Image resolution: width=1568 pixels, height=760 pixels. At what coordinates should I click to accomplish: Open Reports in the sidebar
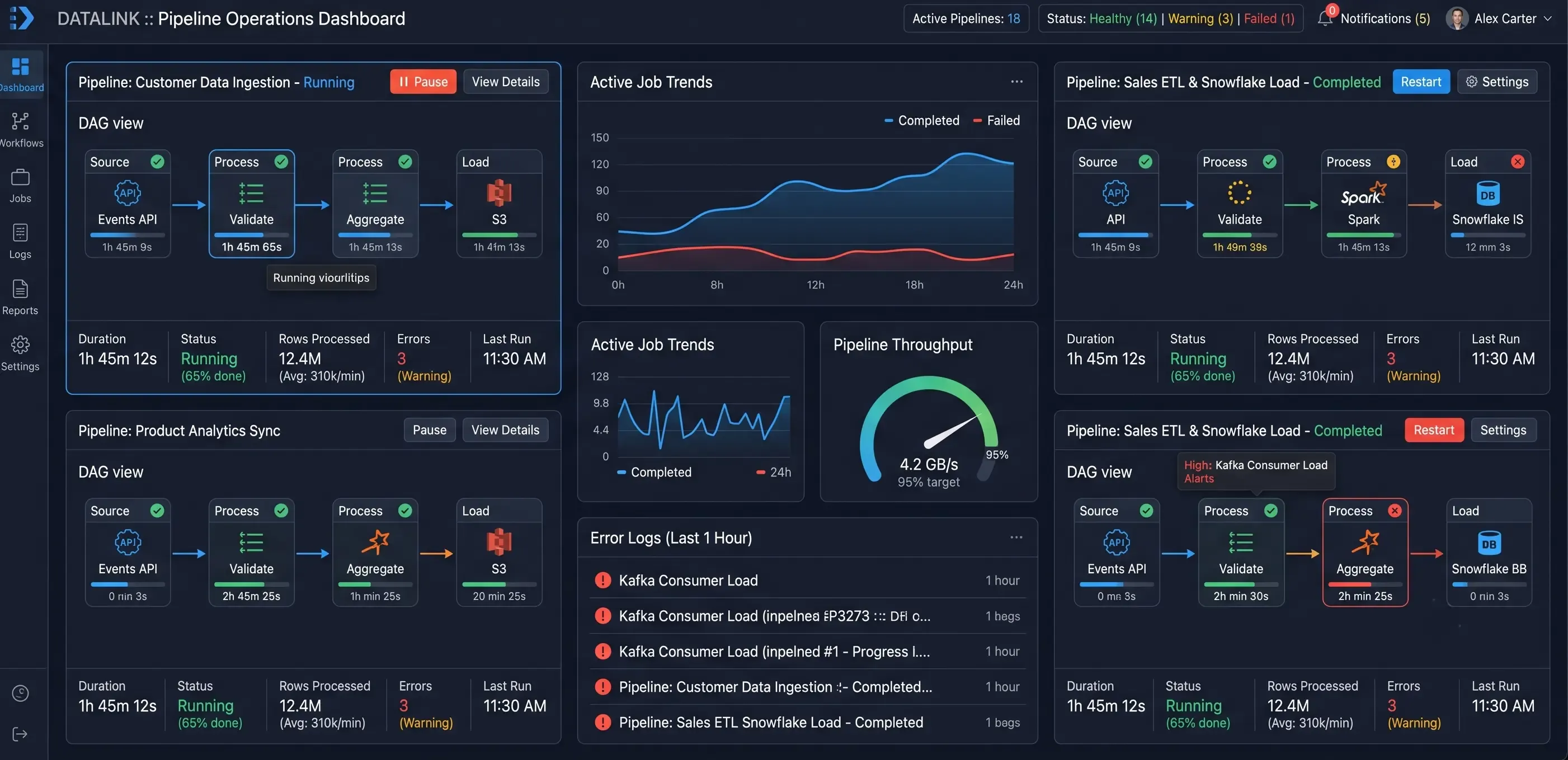[21, 298]
